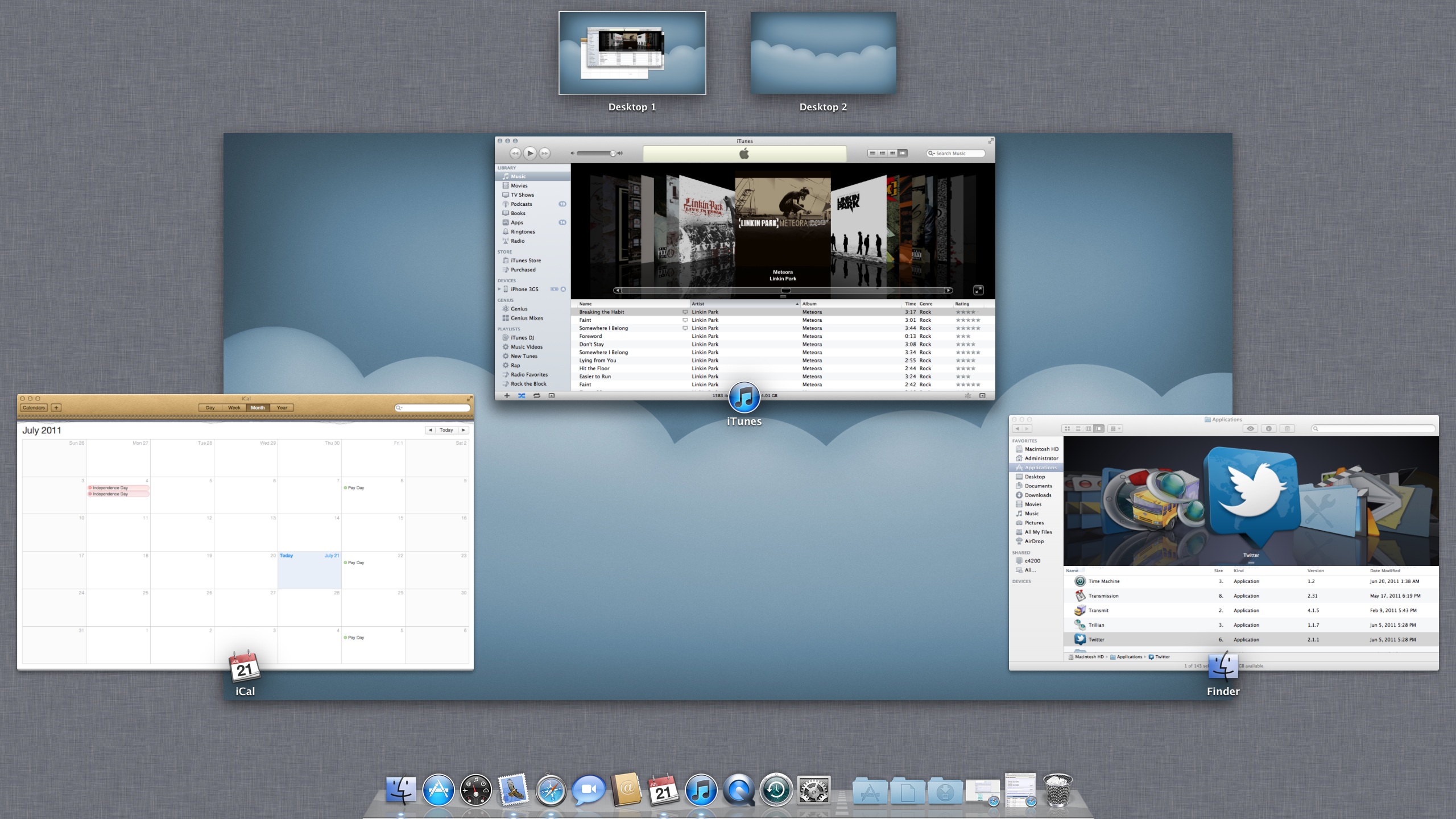Viewport: 1456px width, 819px height.
Task: Switch to Desktop 2 thumbnail
Action: (823, 53)
